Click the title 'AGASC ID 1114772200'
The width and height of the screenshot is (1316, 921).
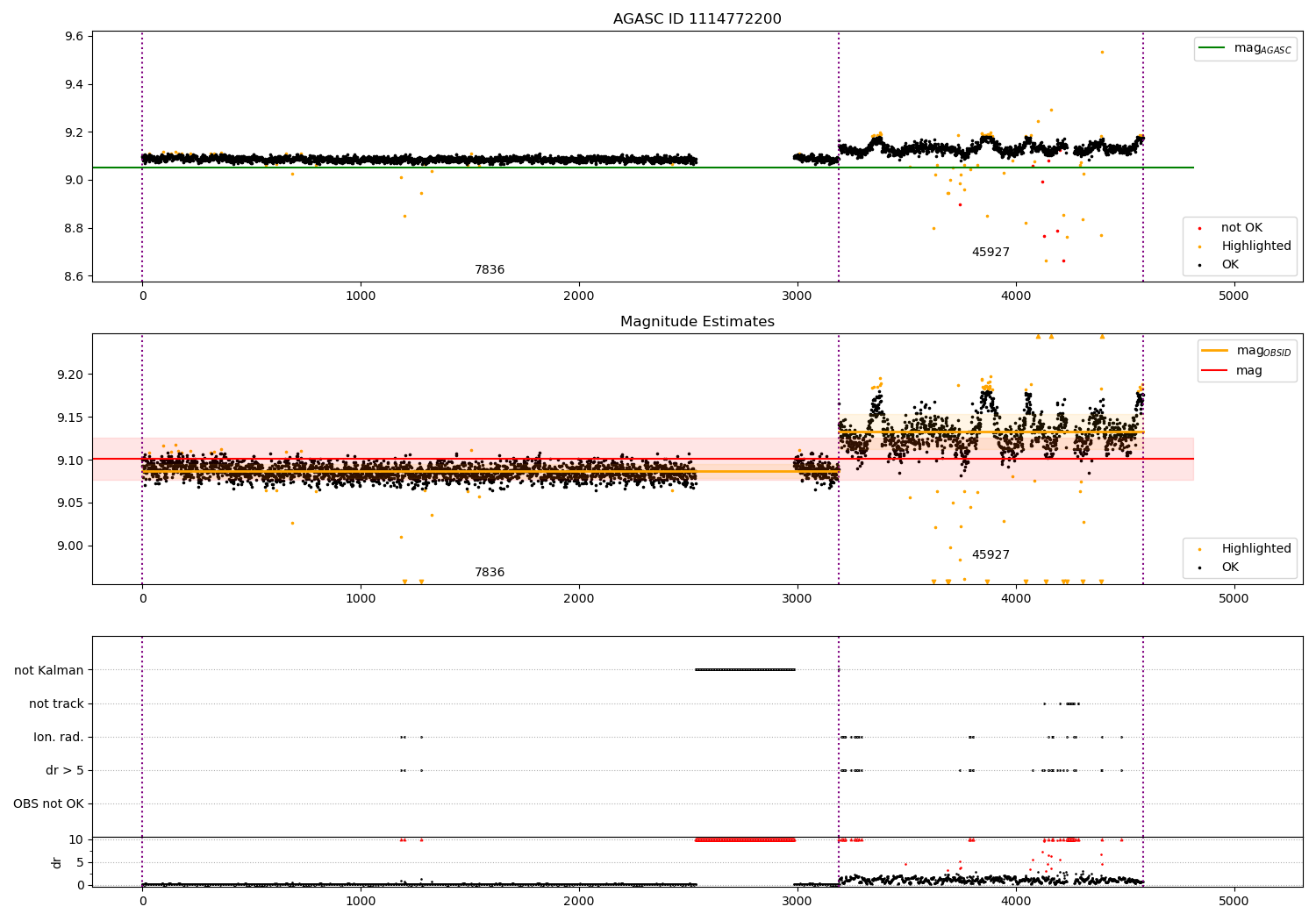click(x=697, y=19)
